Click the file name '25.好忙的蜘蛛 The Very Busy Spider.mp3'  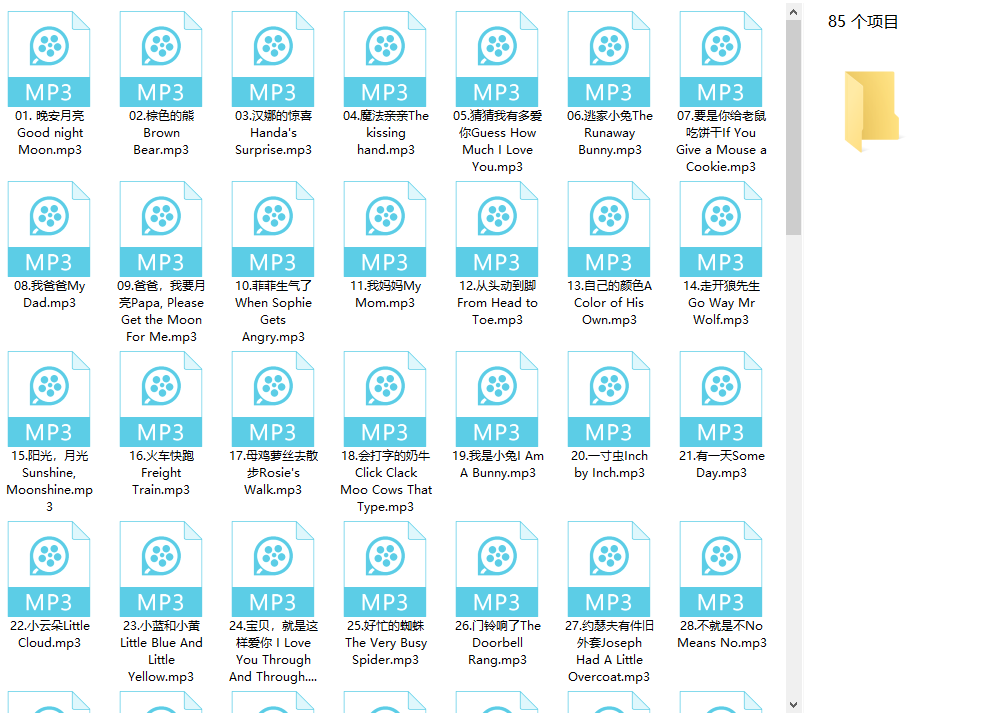pyautogui.click(x=386, y=643)
